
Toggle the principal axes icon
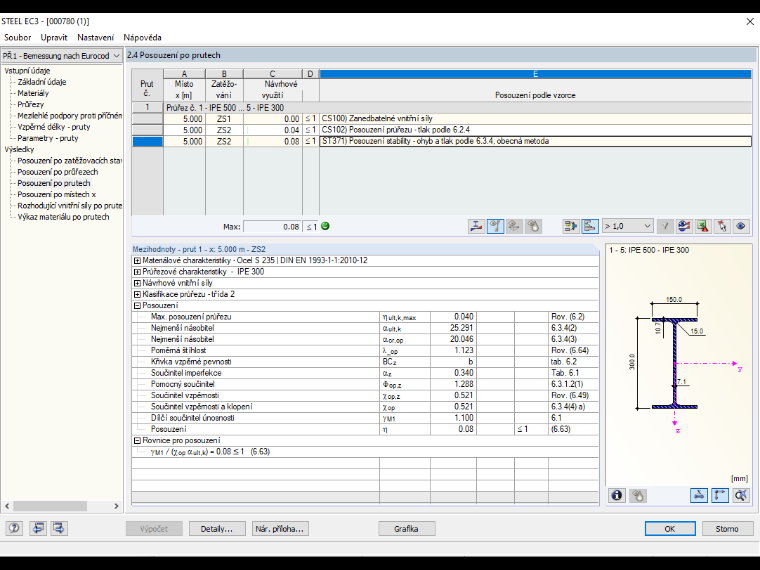tap(720, 495)
